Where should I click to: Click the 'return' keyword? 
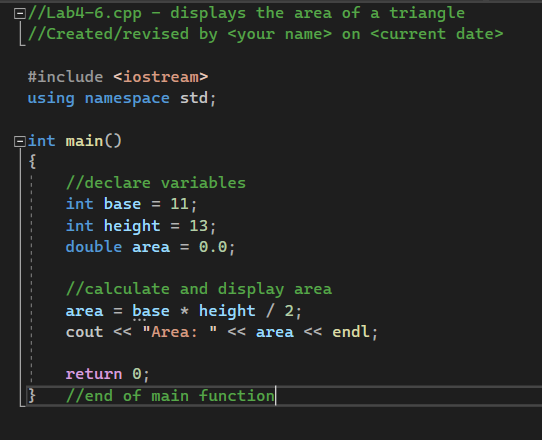click(94, 374)
